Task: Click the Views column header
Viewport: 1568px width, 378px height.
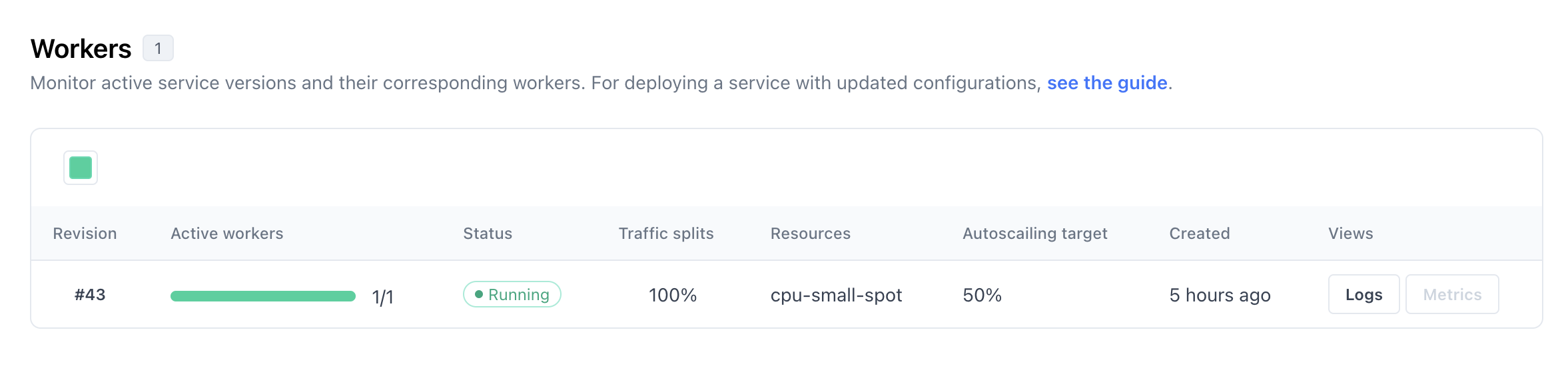Action: tap(1350, 234)
